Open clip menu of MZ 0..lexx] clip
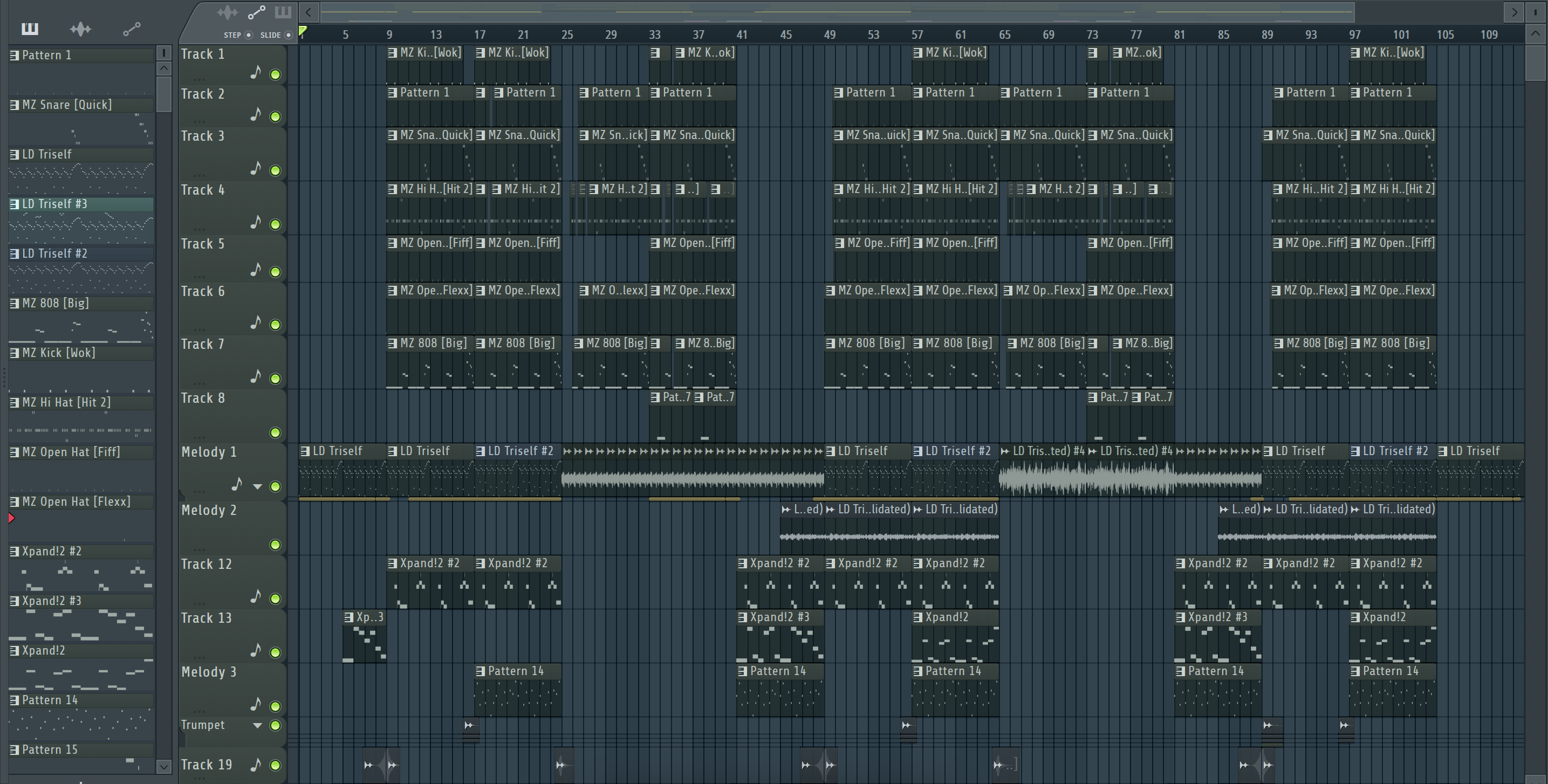 584,291
